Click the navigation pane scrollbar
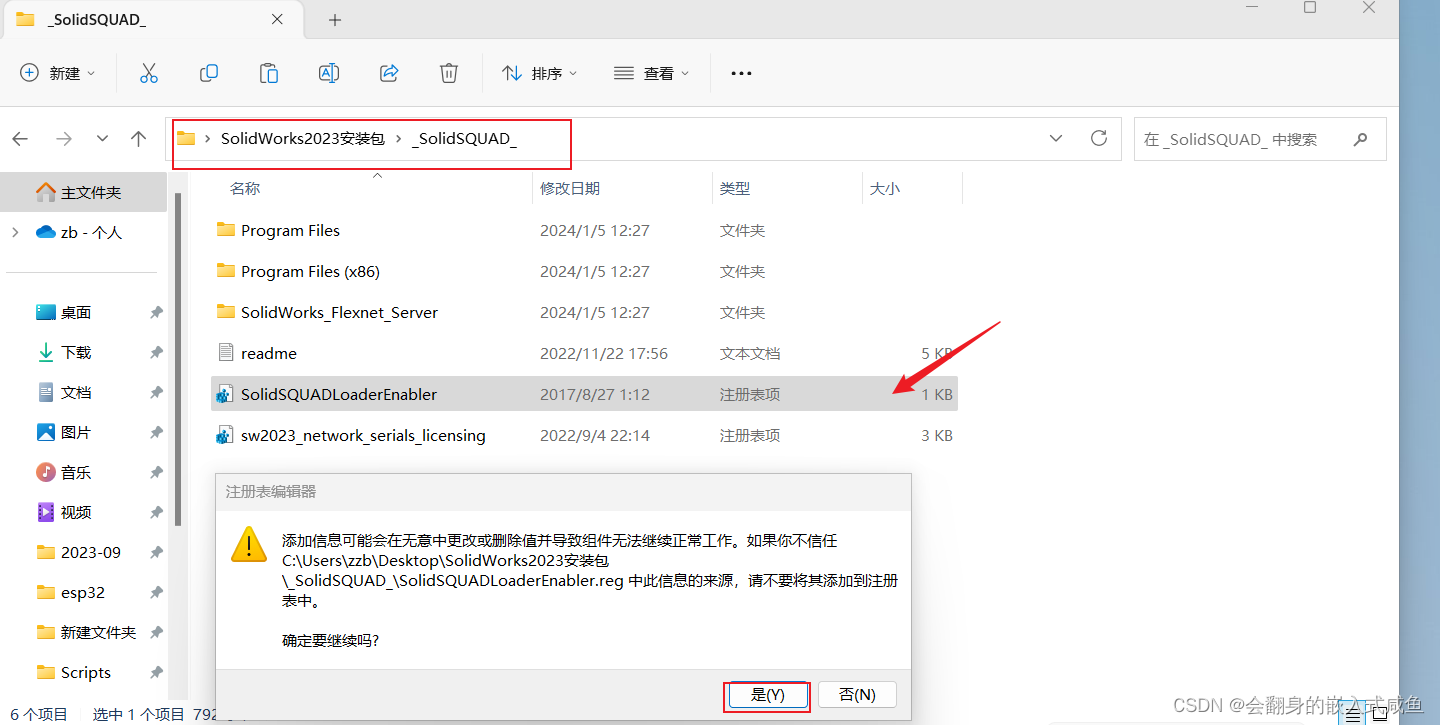 pos(178,360)
